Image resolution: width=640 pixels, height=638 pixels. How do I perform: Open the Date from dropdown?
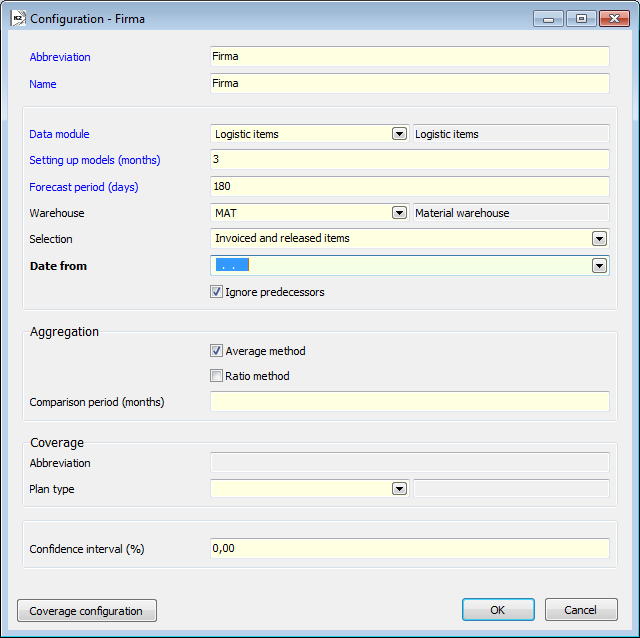(599, 266)
